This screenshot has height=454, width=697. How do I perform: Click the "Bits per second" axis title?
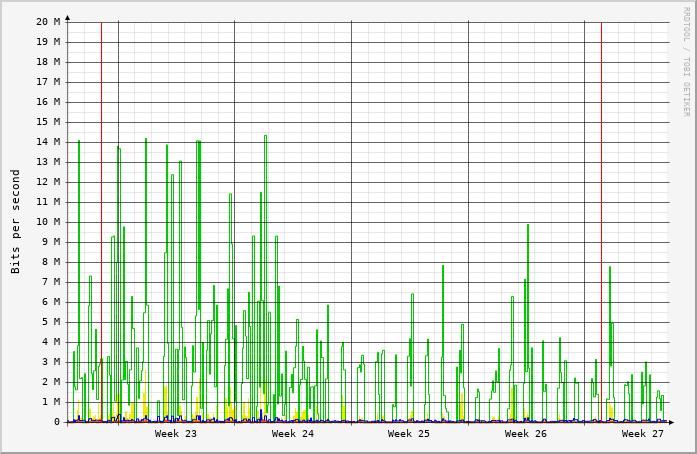(16, 221)
